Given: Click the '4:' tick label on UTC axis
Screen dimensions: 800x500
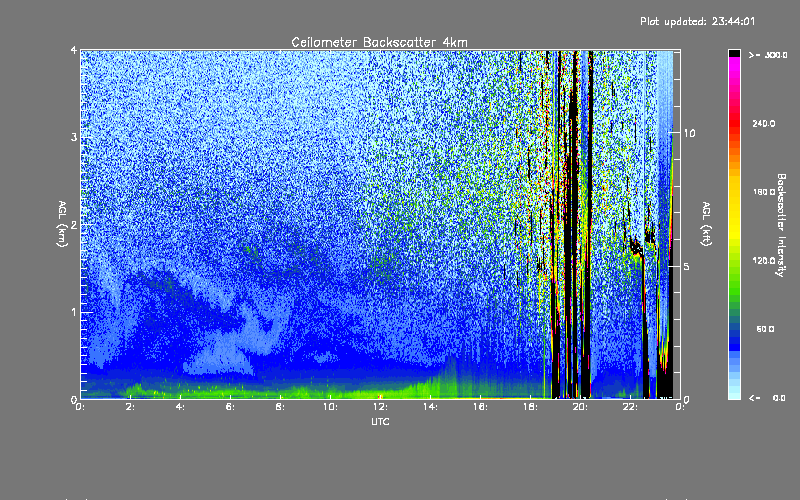Looking at the screenshot, I should pos(180,407).
